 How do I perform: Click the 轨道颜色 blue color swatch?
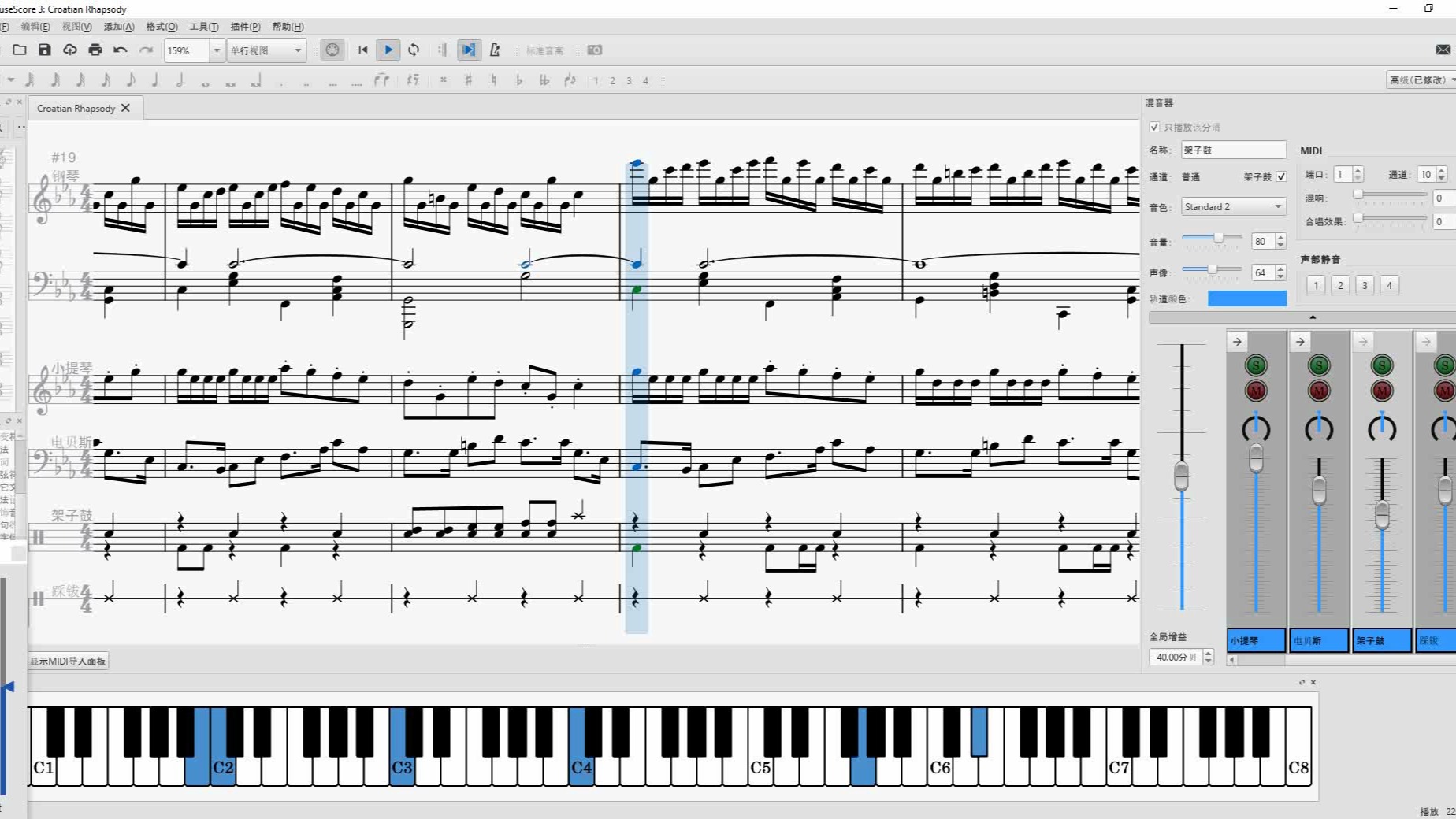click(x=1247, y=298)
